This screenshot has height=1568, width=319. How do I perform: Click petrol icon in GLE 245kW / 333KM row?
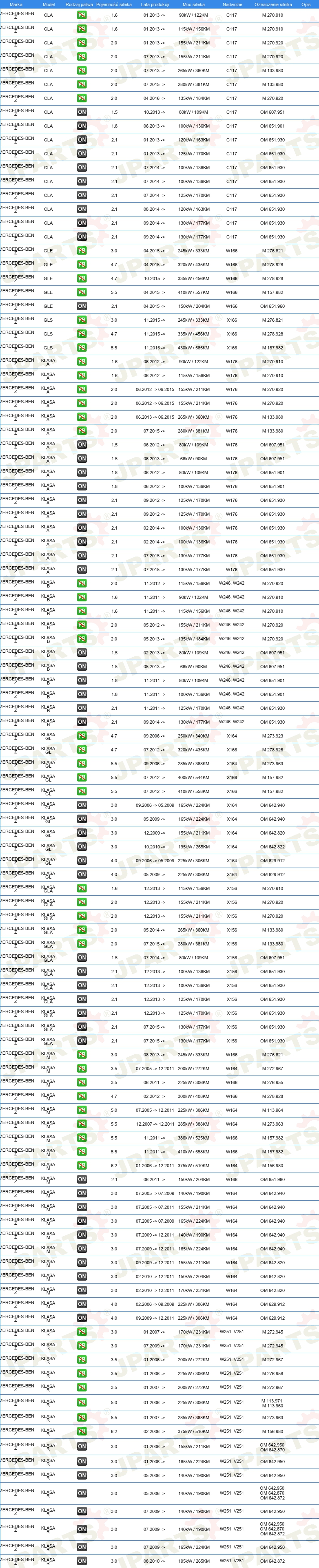tap(82, 251)
